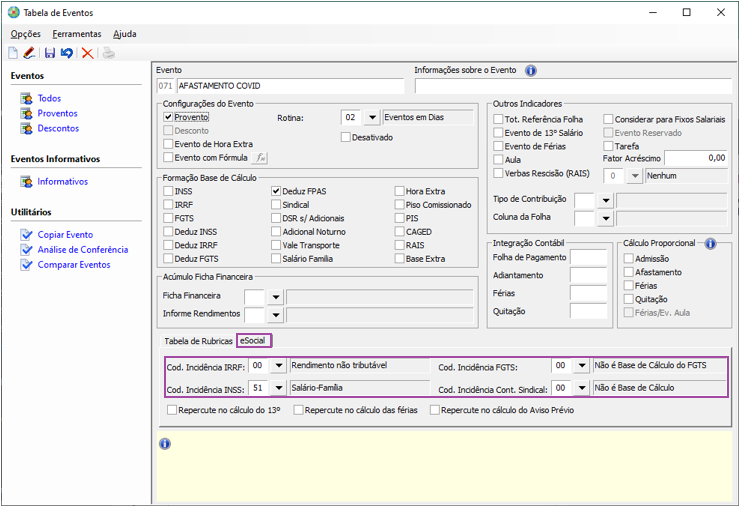Image resolution: width=741 pixels, height=508 pixels.
Task: Open the Análise de Conferência utility
Action: coord(83,250)
